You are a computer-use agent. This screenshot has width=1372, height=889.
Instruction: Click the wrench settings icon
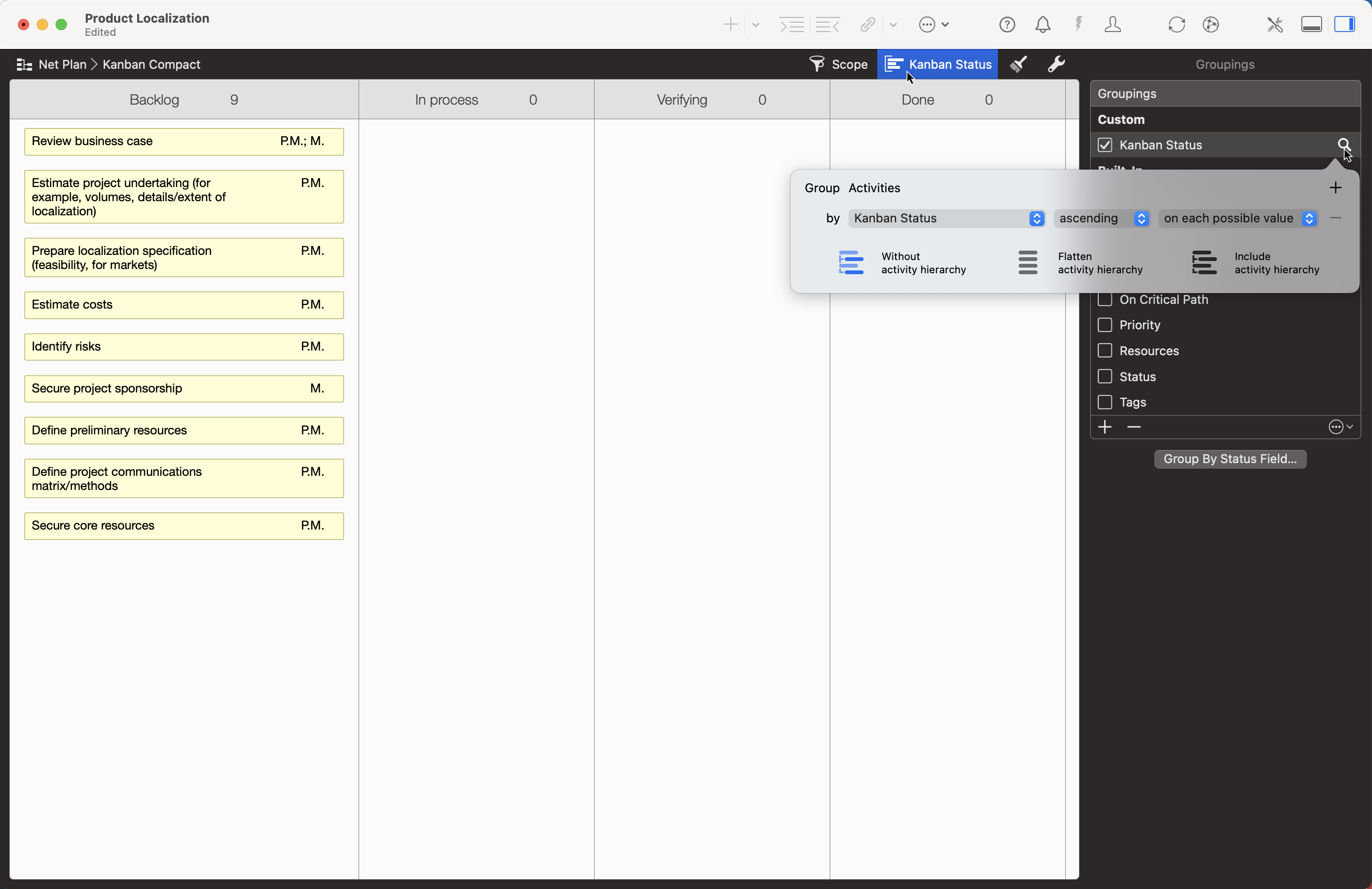point(1056,64)
